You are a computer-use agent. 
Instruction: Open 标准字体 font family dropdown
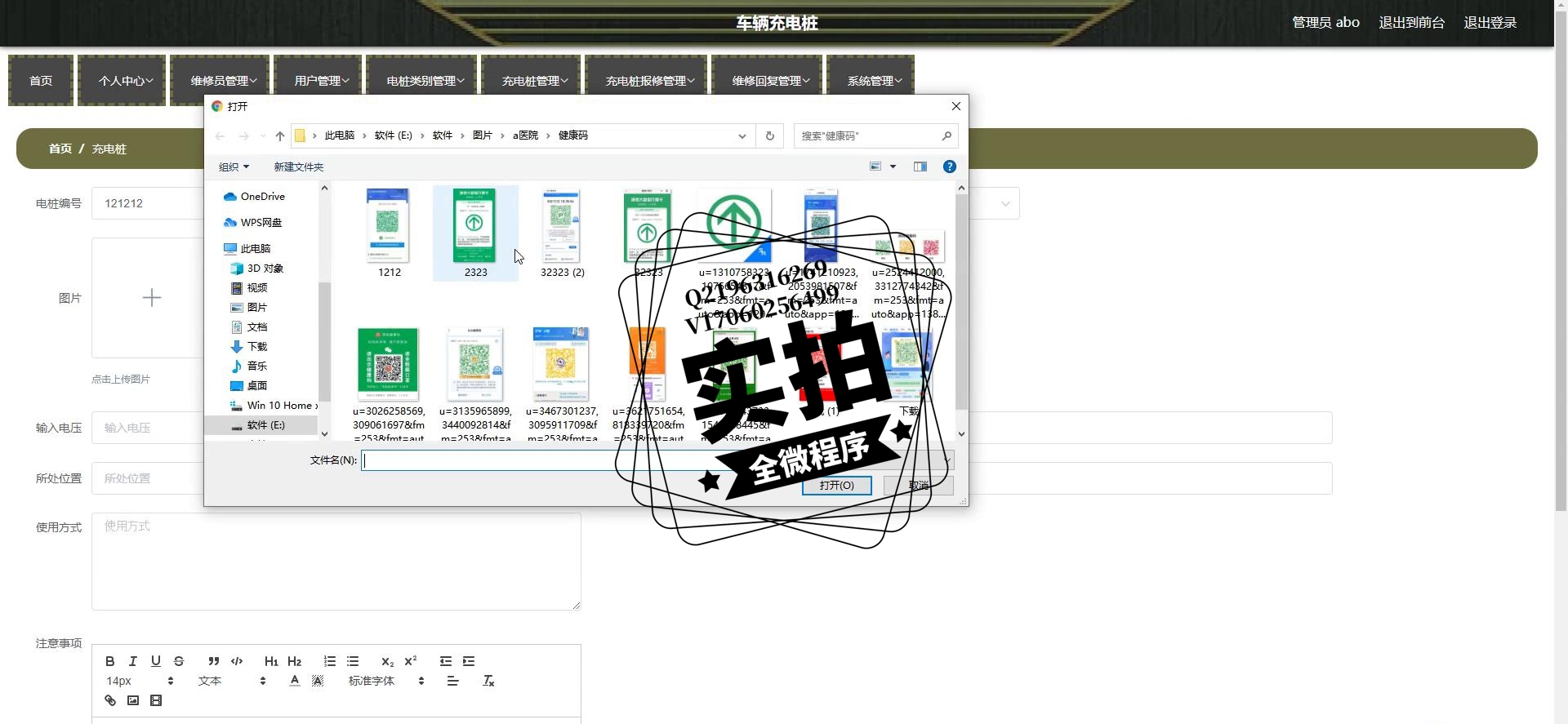(x=386, y=681)
